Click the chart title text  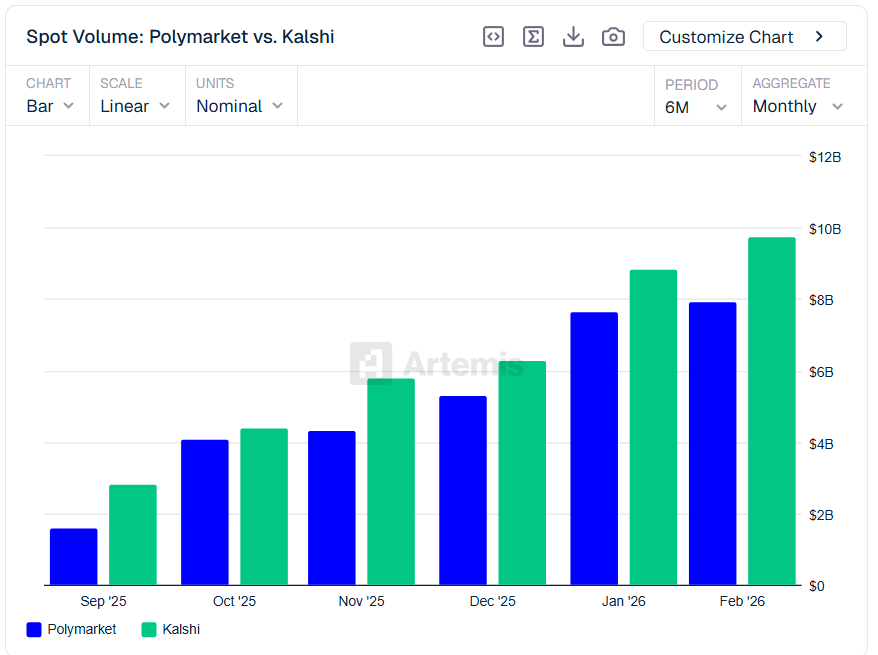(180, 37)
